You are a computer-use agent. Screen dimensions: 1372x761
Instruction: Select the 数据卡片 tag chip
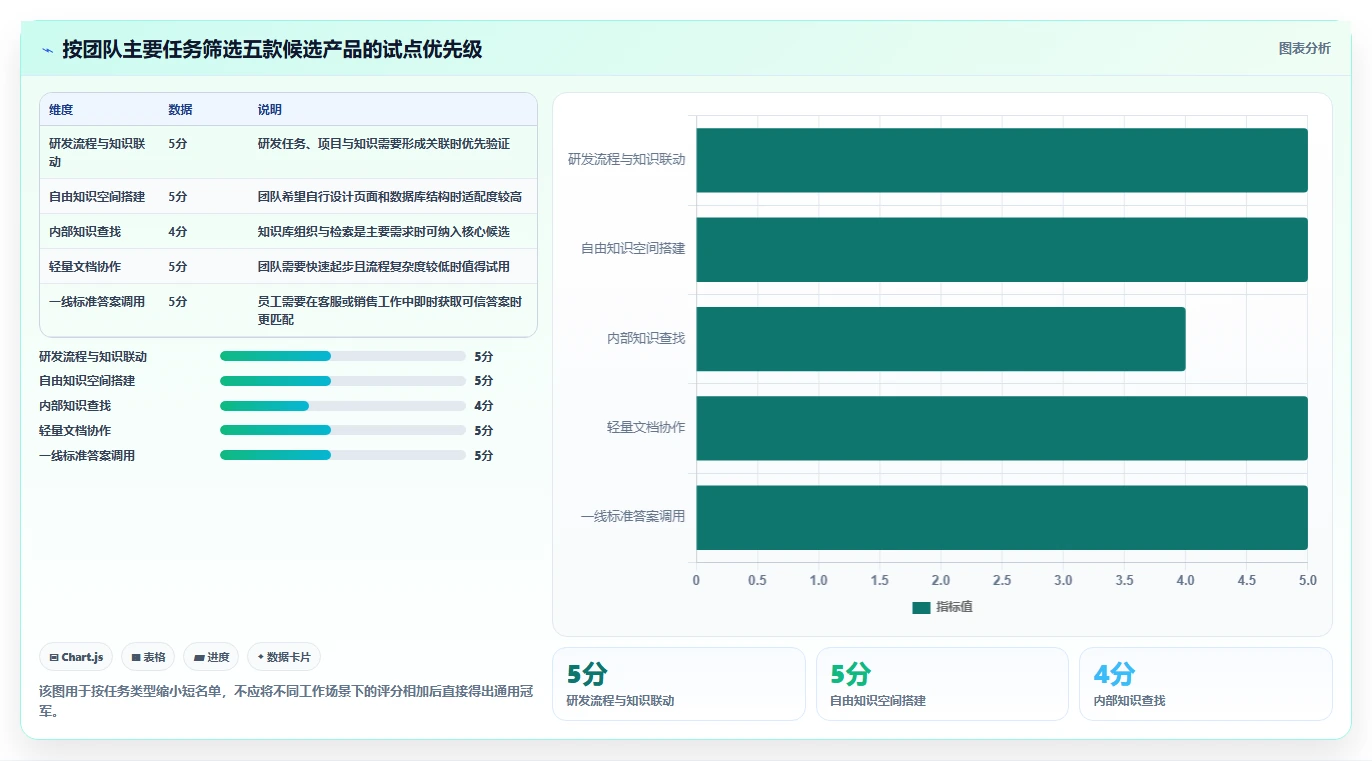point(284,657)
